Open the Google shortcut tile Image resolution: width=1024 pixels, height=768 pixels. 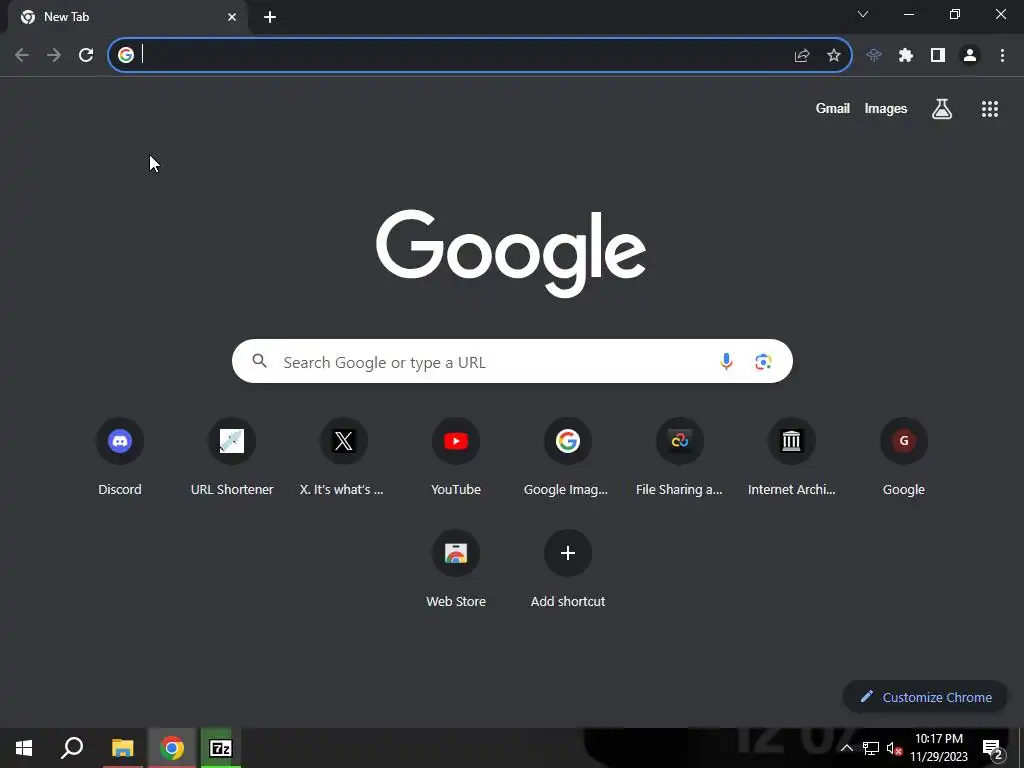[904, 456]
